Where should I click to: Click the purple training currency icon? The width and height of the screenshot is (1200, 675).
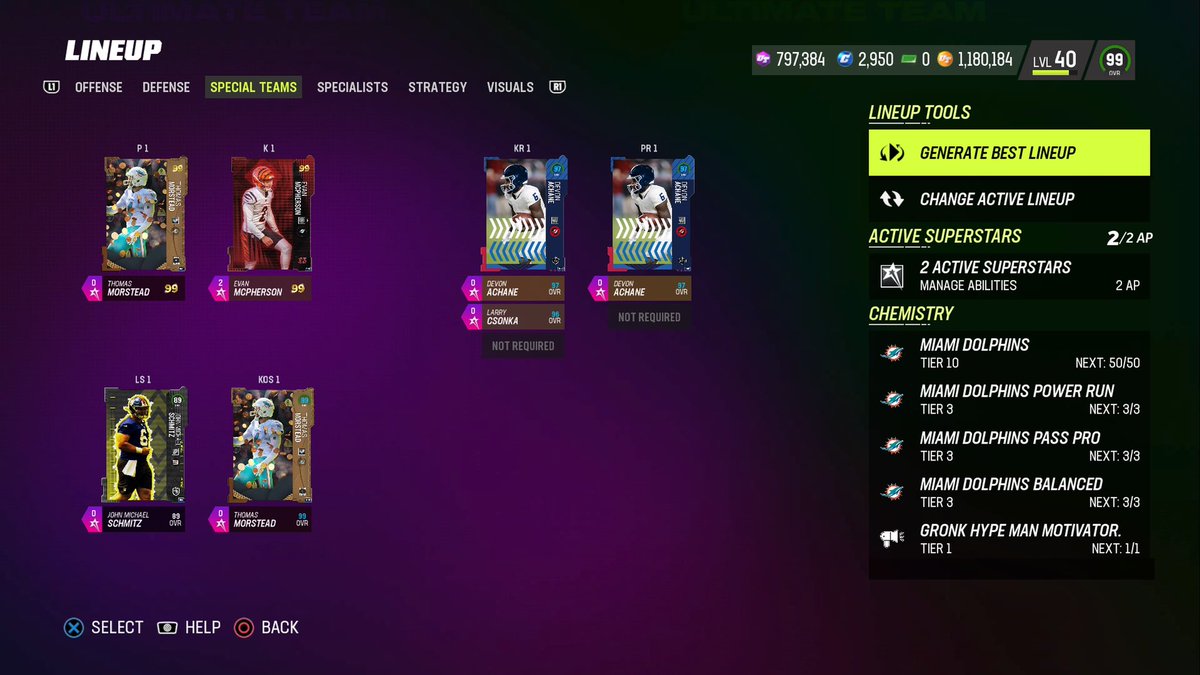(763, 60)
